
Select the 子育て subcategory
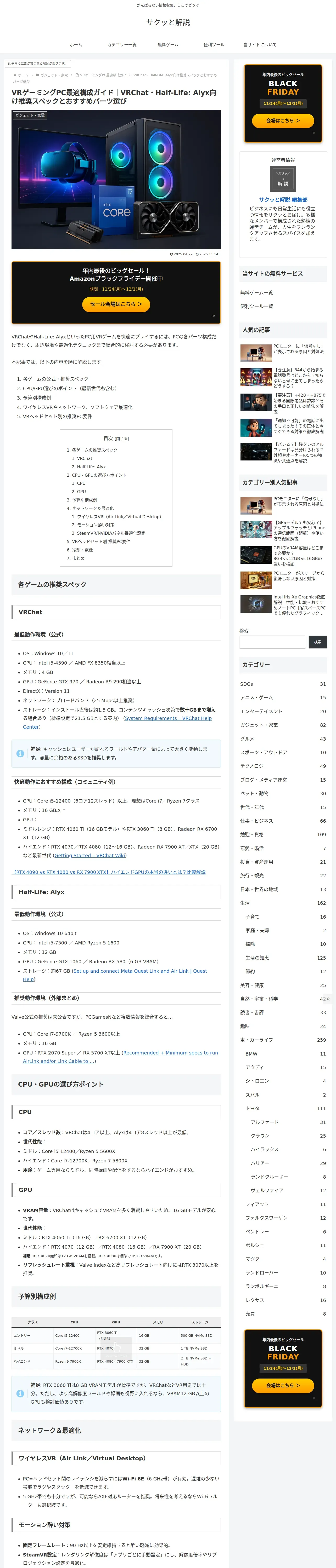coord(285,917)
